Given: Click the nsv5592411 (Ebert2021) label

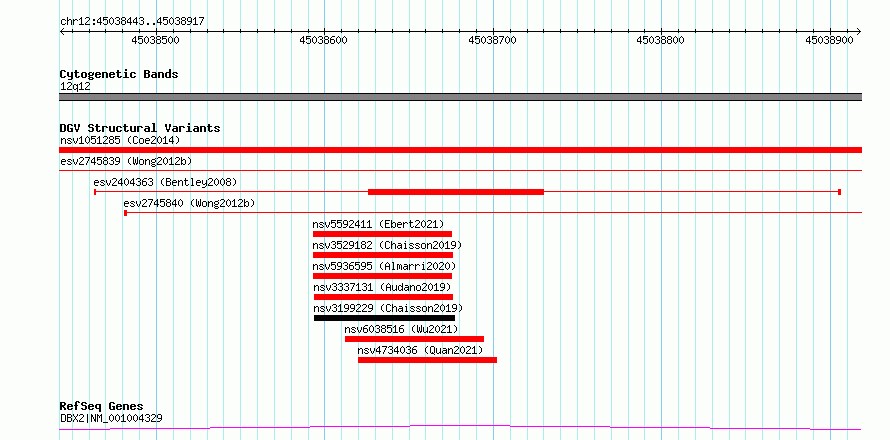Looking at the screenshot, I should pos(379,224).
